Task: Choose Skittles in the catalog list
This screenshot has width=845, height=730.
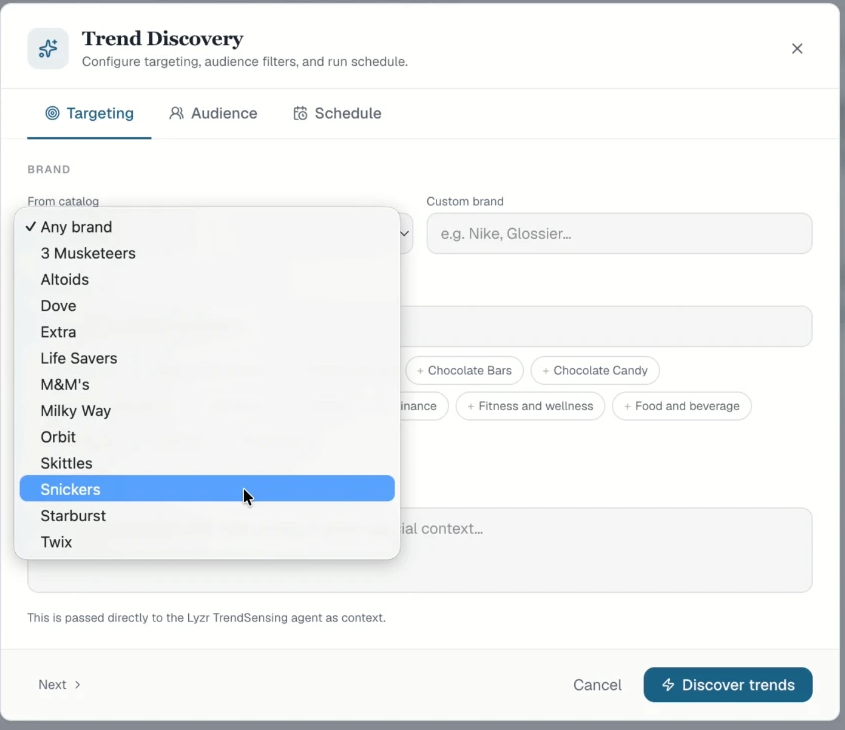Action: coord(207,463)
